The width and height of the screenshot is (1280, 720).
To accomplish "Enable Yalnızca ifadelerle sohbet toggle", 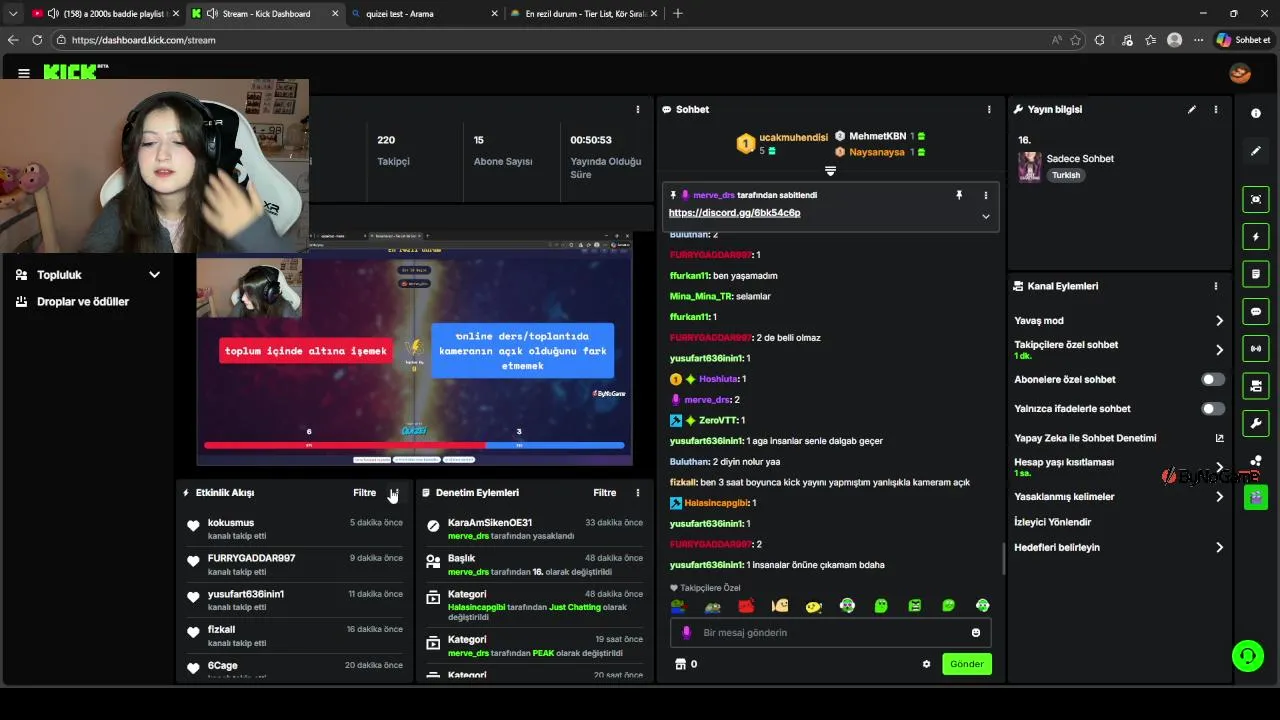I will tap(1212, 409).
